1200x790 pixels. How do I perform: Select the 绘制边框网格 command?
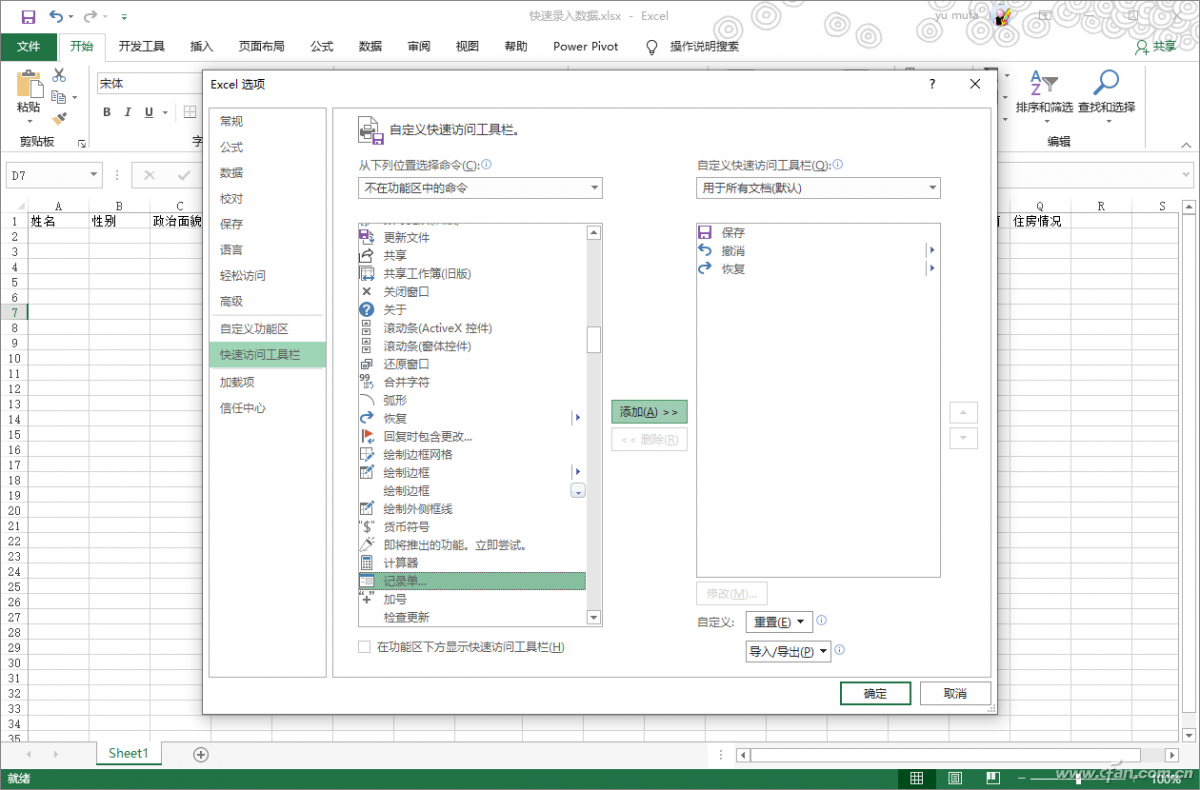point(471,454)
